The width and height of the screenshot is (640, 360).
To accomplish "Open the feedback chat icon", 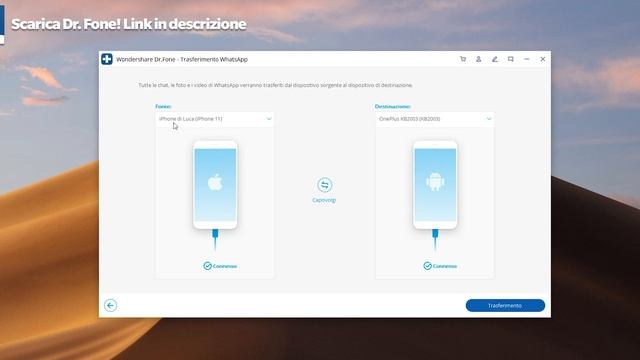I will [511, 59].
